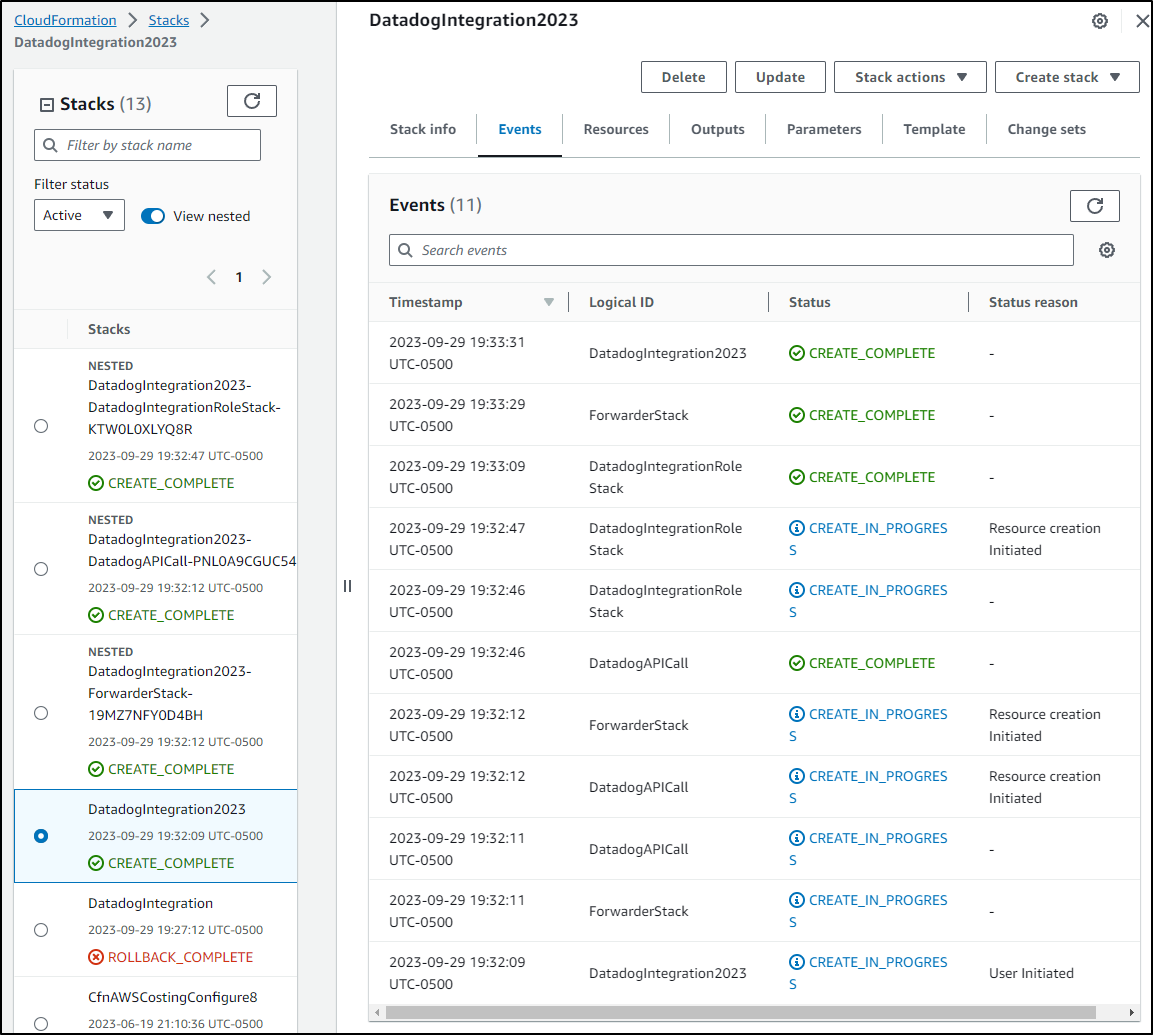Click the Logical ID column header

tap(621, 302)
